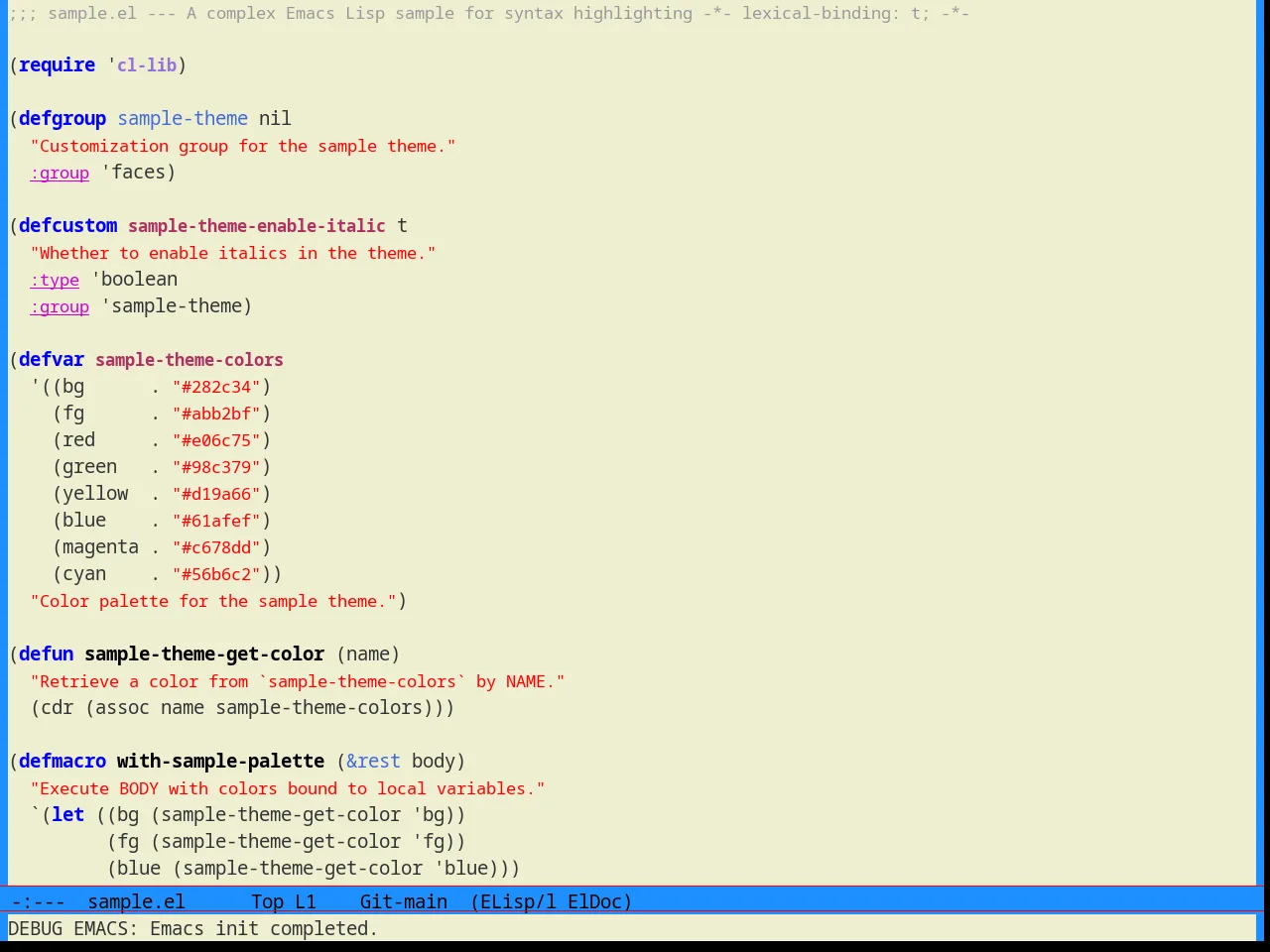This screenshot has height=952, width=1270.
Task: Click the 'defvar' keyword
Action: tap(52, 360)
